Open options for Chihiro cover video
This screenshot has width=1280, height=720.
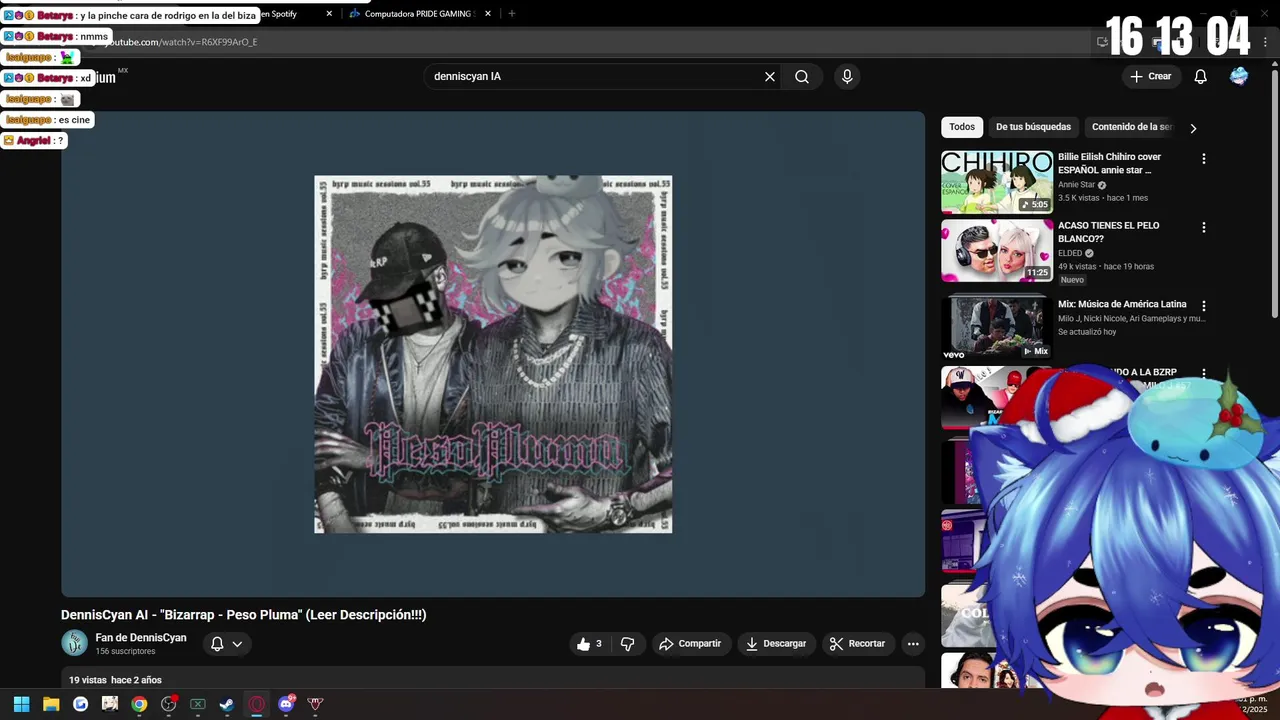pos(1204,159)
